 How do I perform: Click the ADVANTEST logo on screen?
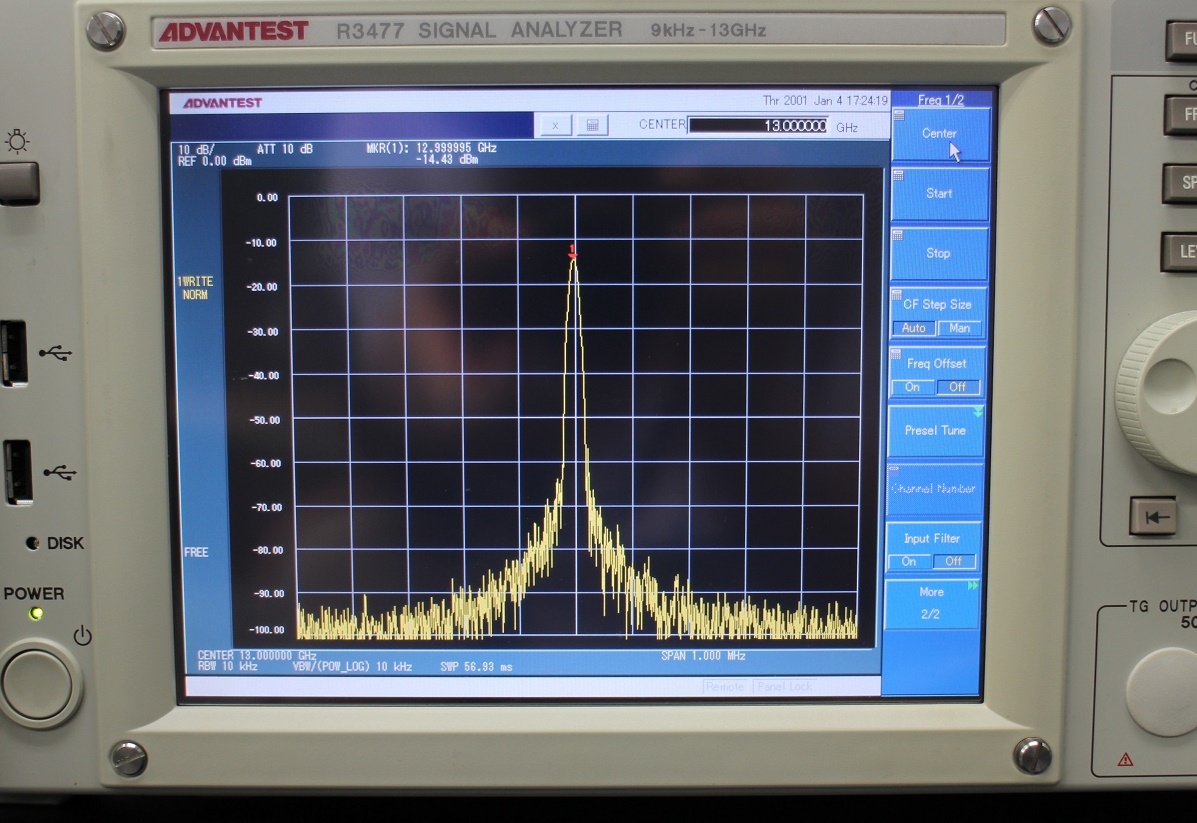click(x=222, y=103)
